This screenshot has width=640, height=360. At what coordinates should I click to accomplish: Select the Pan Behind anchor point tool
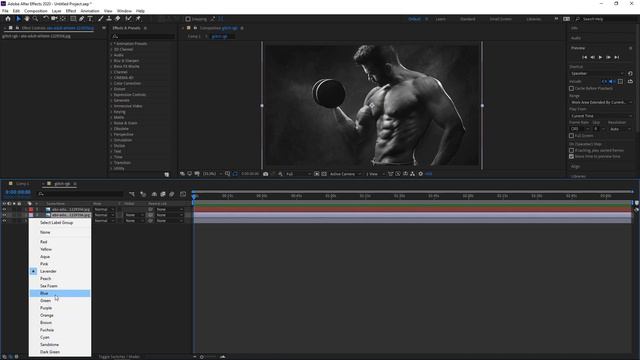point(63,19)
